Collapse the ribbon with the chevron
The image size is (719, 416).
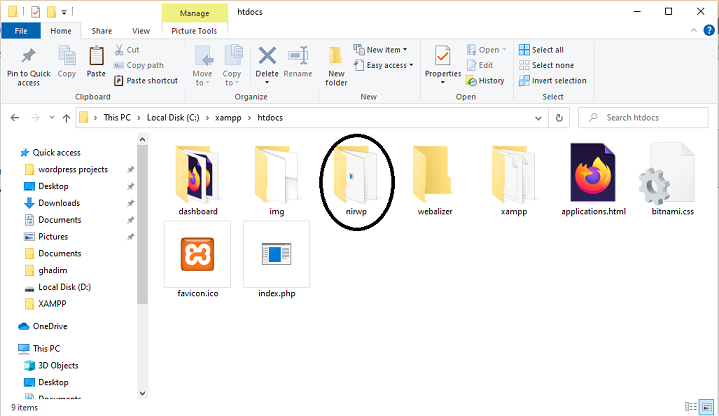click(x=693, y=30)
